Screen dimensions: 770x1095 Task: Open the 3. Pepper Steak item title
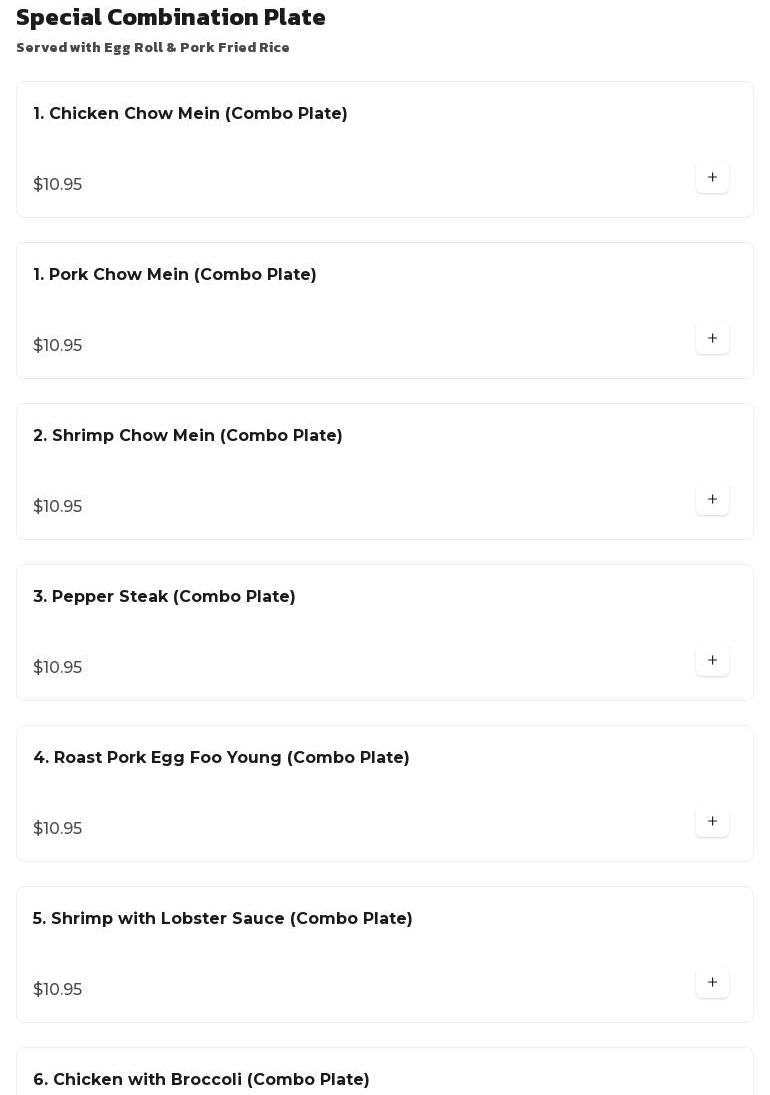pyautogui.click(x=164, y=596)
